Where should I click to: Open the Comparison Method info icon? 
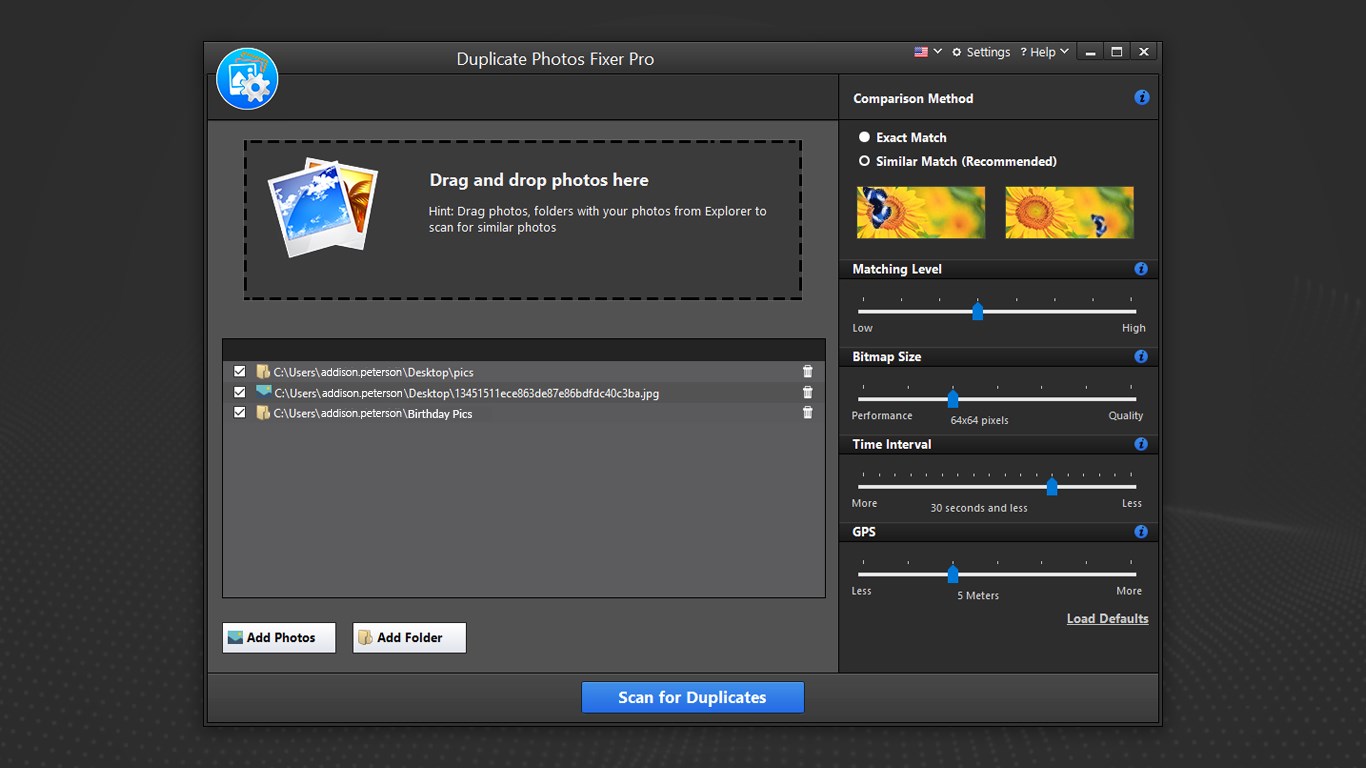[1142, 98]
